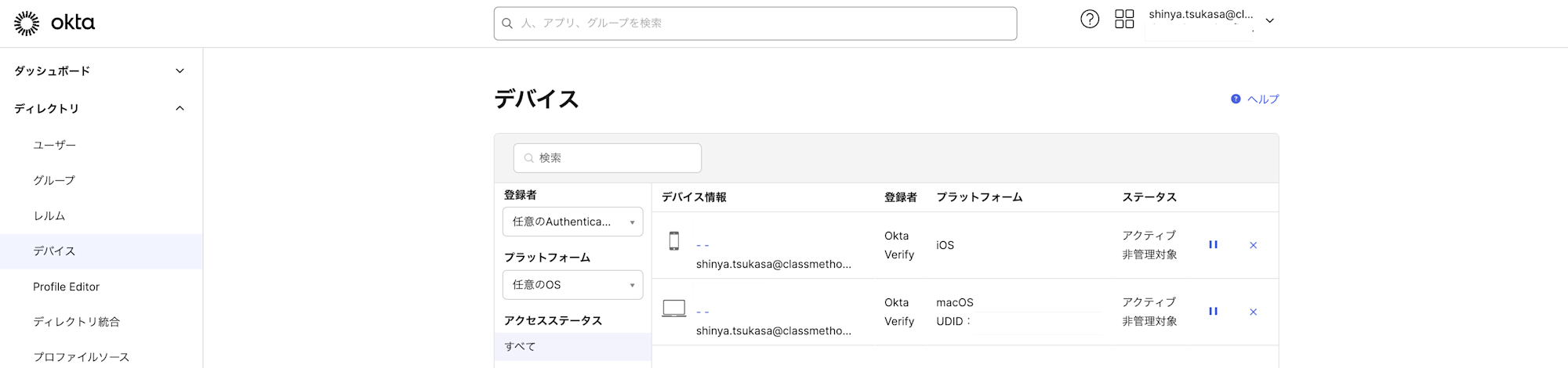The width and height of the screenshot is (1568, 368).
Task: Click the magnifier icon in the top search bar
Action: tap(507, 23)
